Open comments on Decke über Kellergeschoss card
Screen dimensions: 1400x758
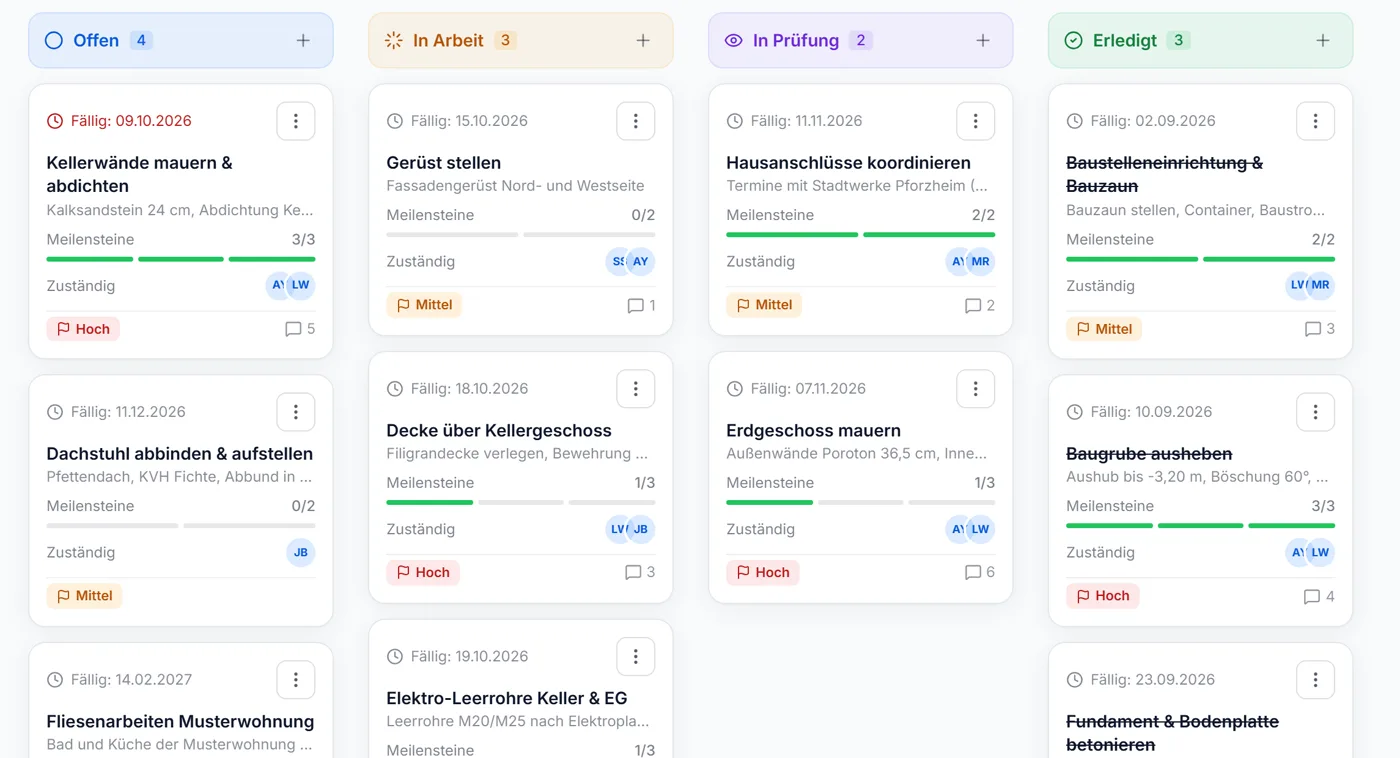(640, 572)
